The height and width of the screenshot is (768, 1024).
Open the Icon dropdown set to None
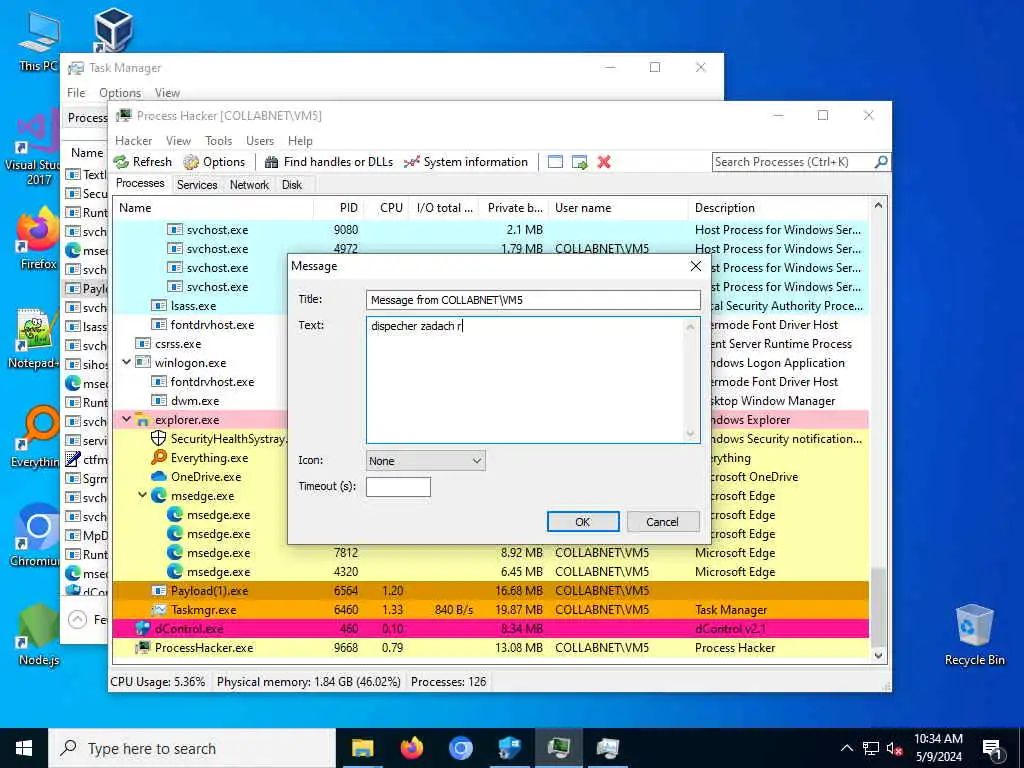click(x=425, y=461)
